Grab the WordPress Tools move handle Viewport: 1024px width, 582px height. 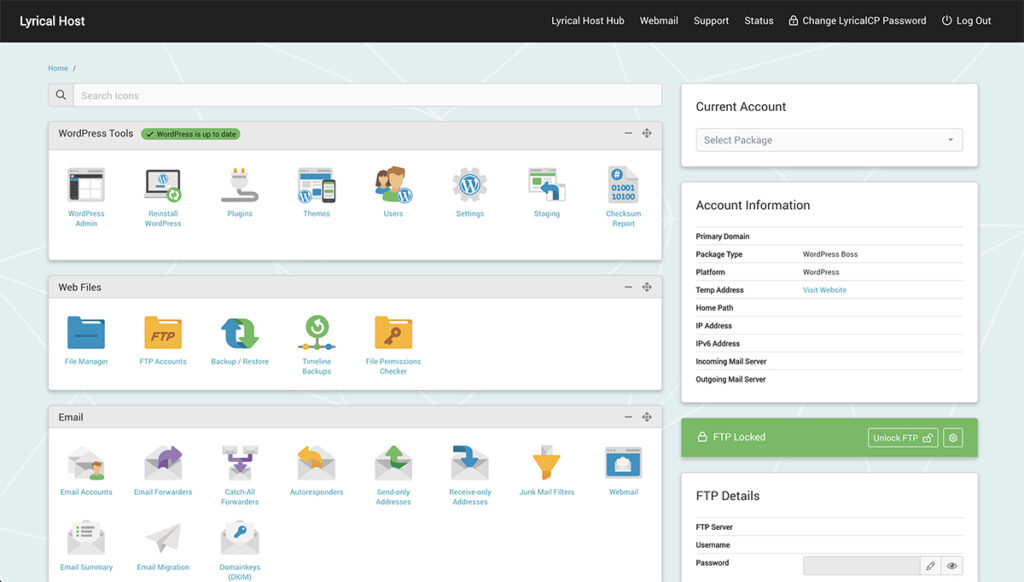647,133
